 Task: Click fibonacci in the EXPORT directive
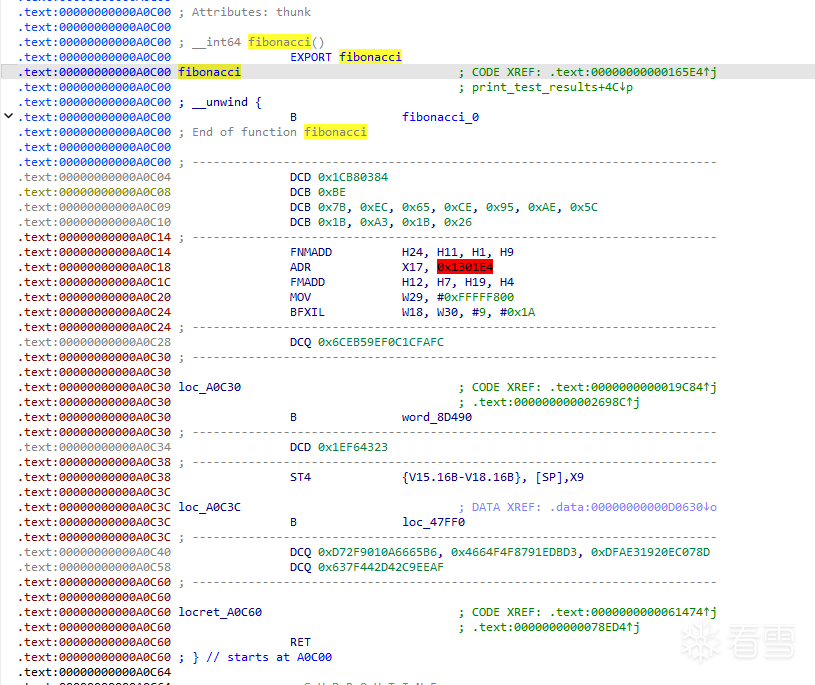point(370,57)
